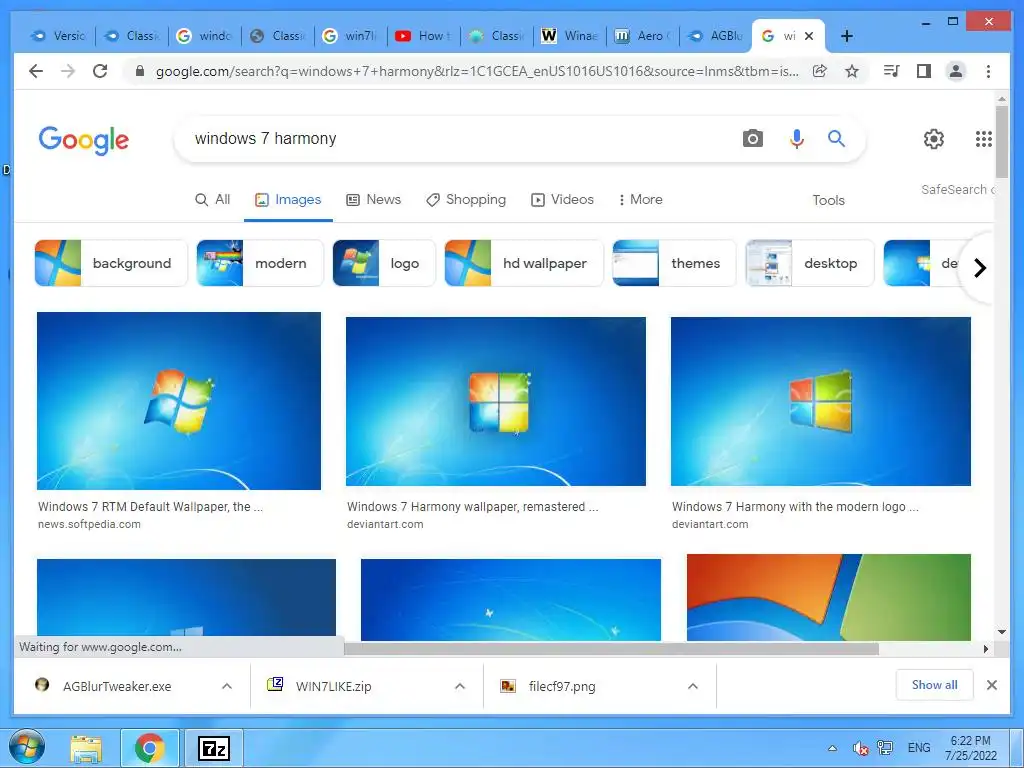Open Chrome's three-dot menu
1024x768 pixels.
988,71
